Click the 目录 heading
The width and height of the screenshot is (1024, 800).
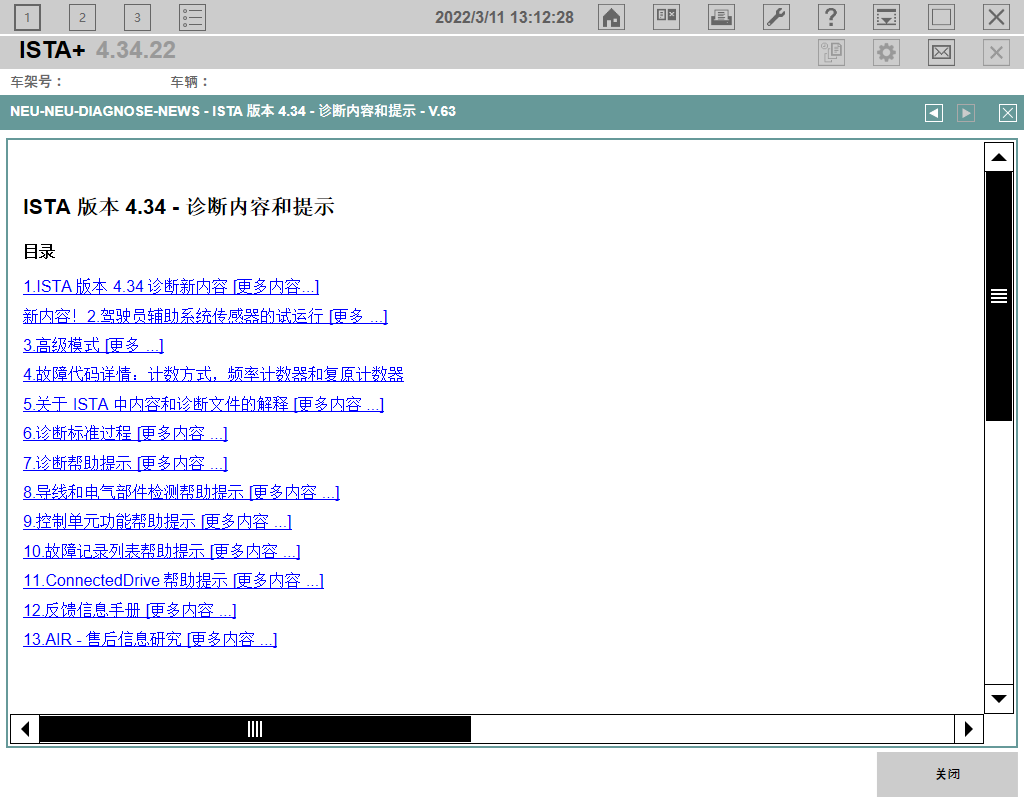point(39,251)
